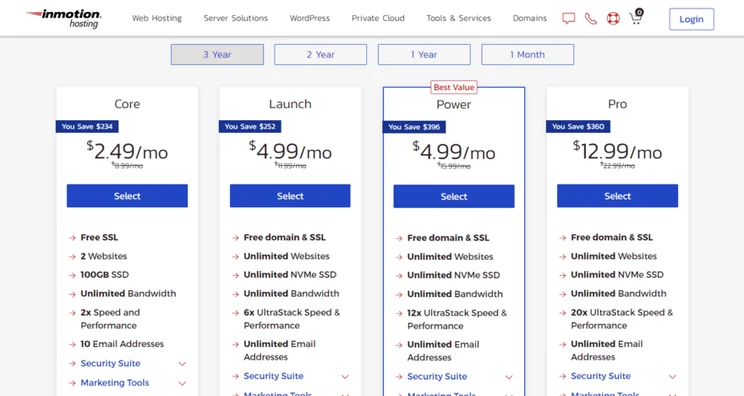Click the phone call icon
Image resolution: width=744 pixels, height=396 pixels.
(x=591, y=18)
